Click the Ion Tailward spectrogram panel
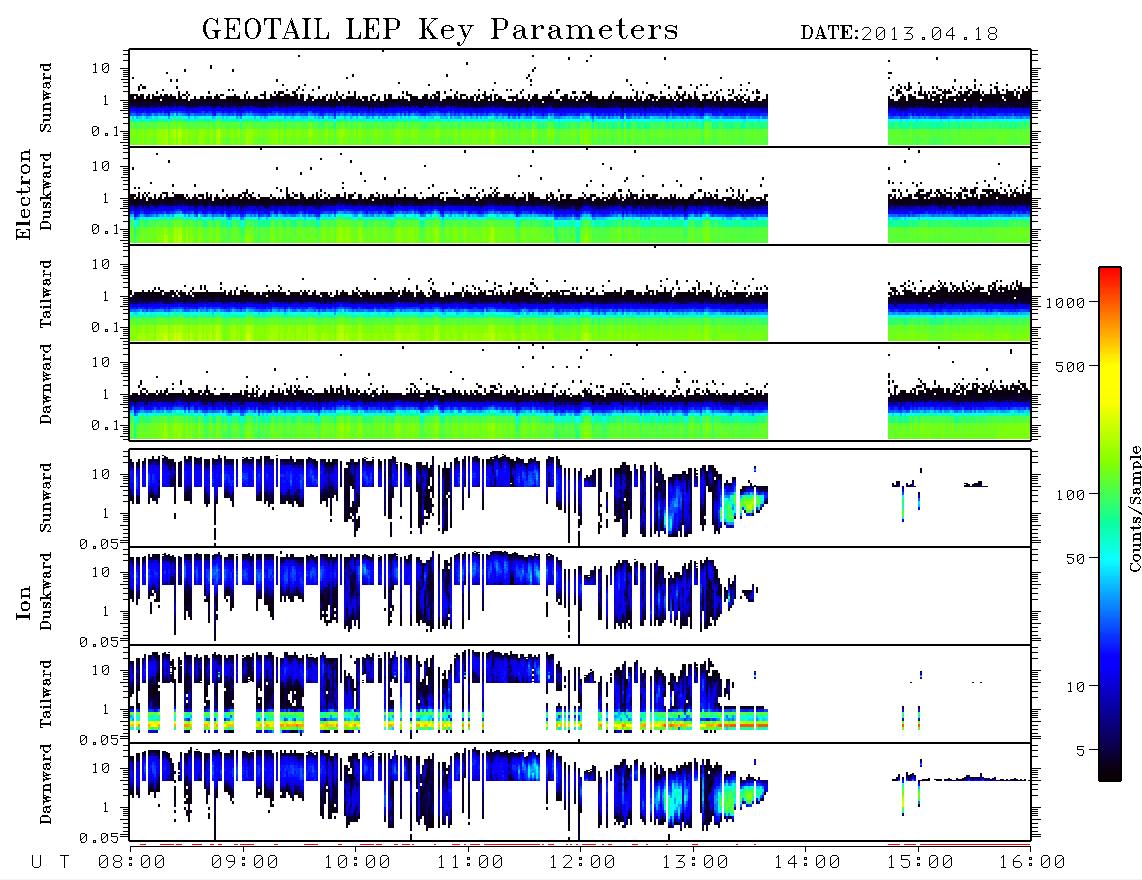Image resolution: width=1142 pixels, height=880 pixels. [580, 694]
